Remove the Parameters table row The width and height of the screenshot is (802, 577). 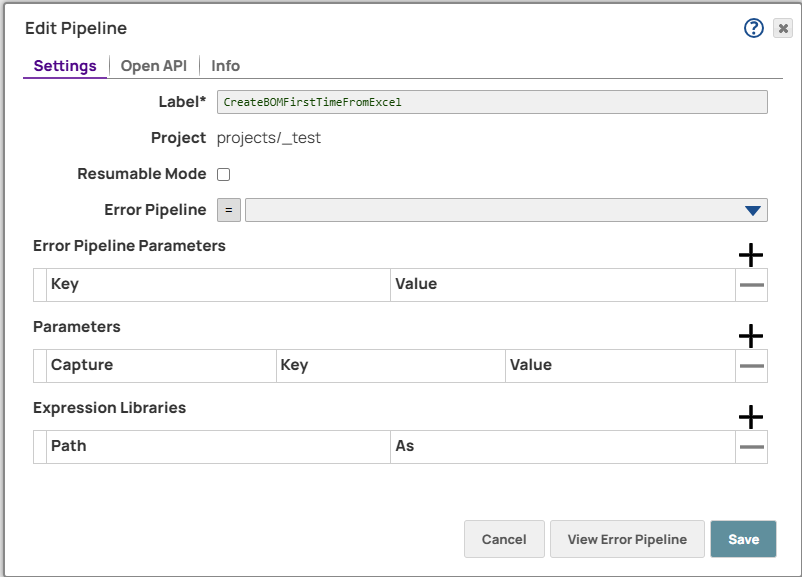click(751, 366)
